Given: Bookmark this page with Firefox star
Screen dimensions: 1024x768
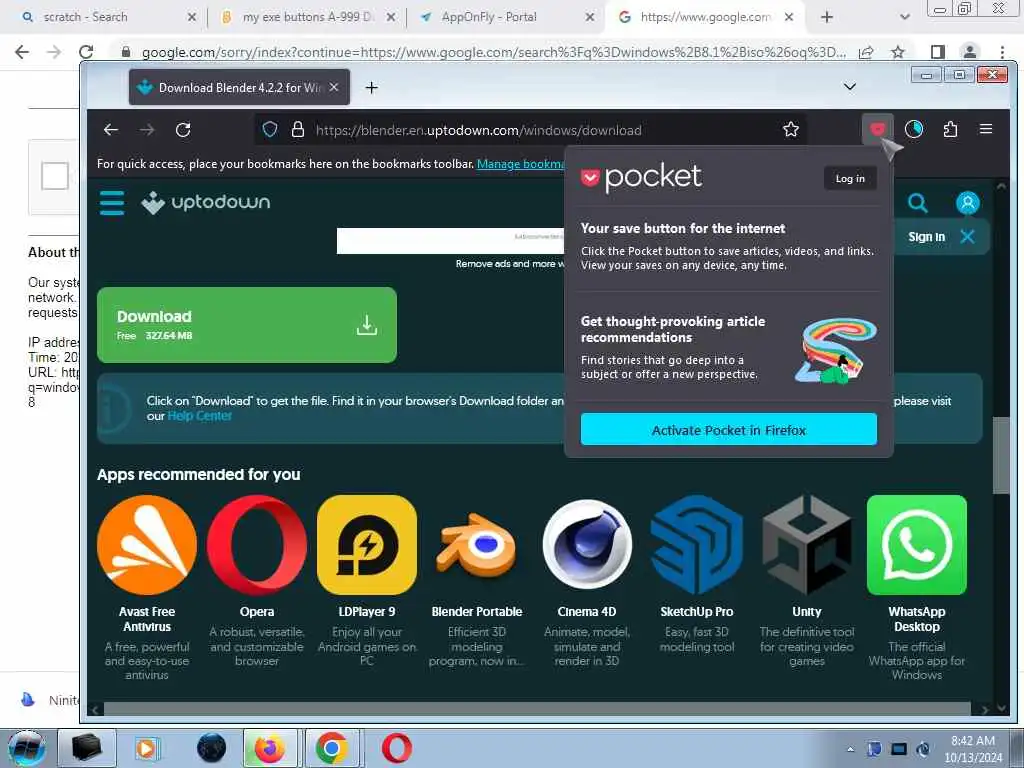Looking at the screenshot, I should (791, 129).
